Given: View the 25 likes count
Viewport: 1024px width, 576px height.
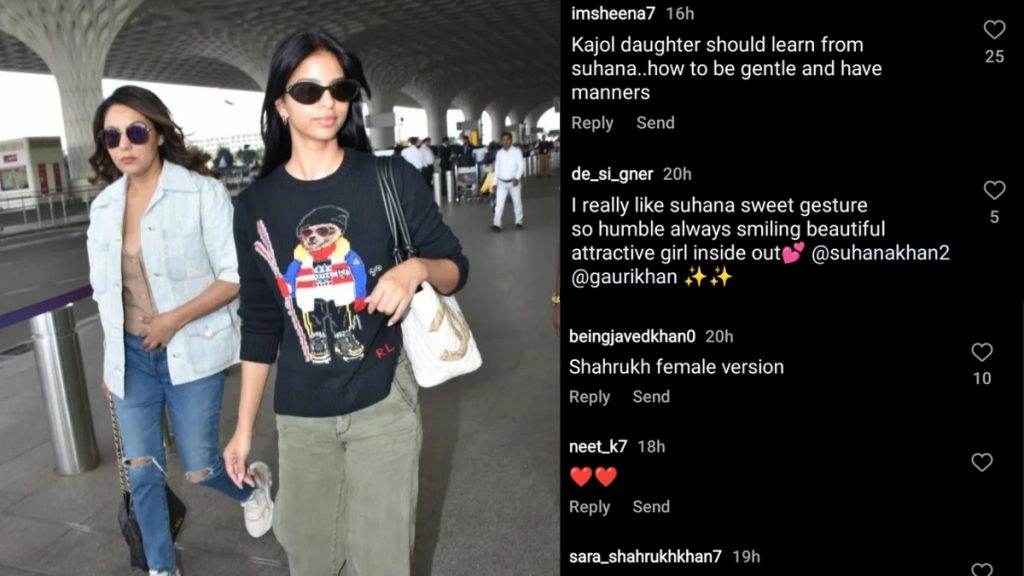Looking at the screenshot, I should pyautogui.click(x=994, y=57).
